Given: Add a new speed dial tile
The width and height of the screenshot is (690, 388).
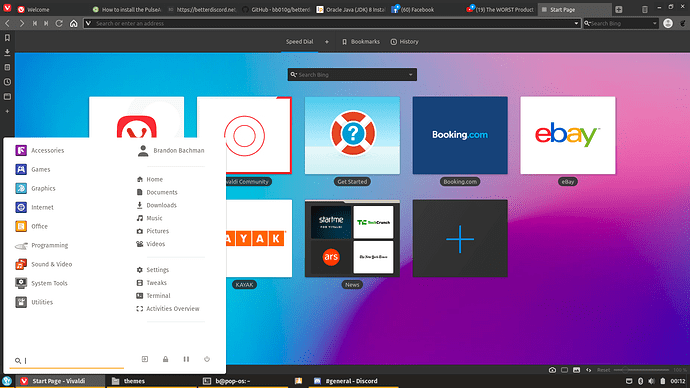Looking at the screenshot, I should tap(460, 238).
